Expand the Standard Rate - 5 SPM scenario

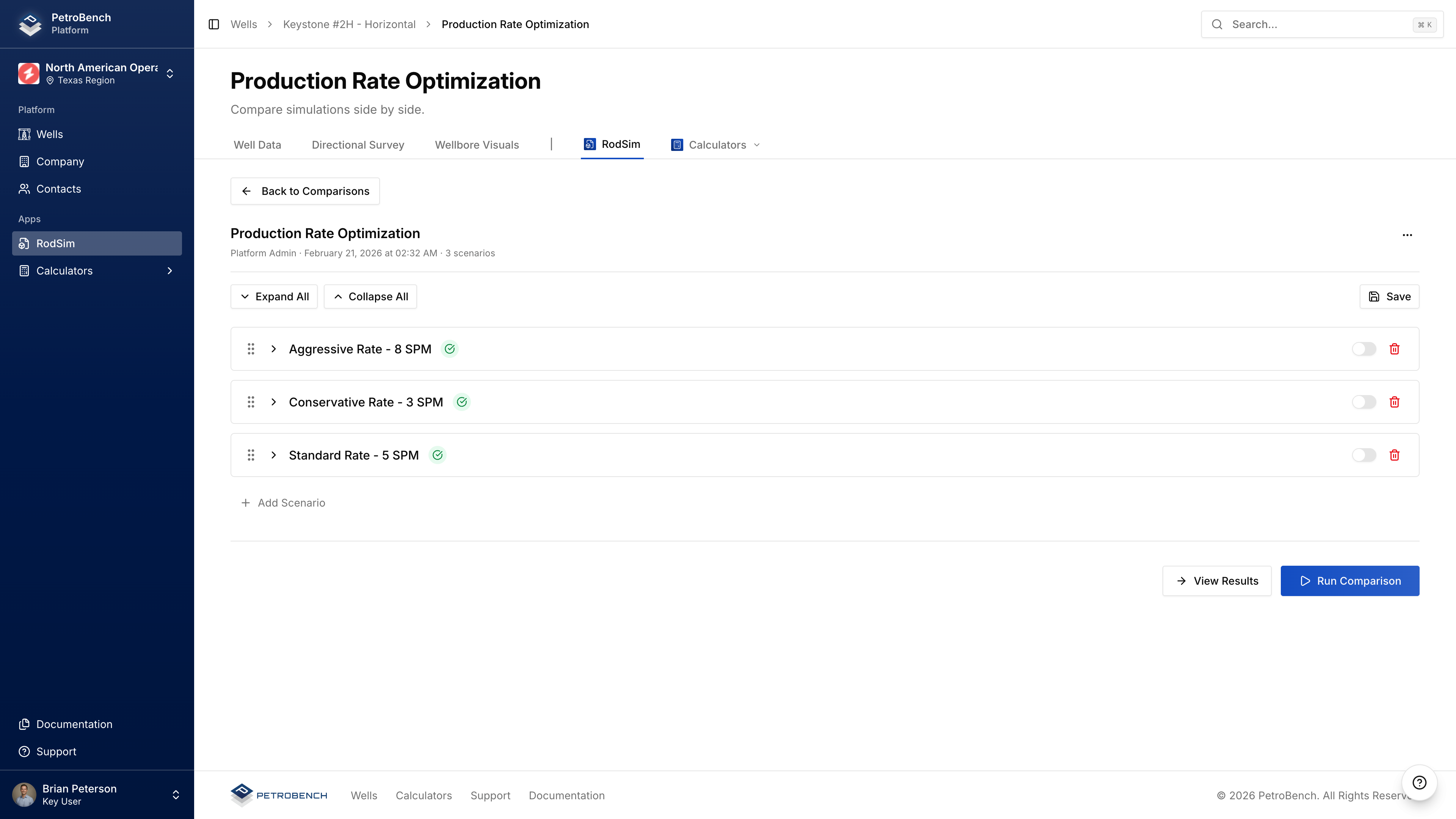click(273, 455)
